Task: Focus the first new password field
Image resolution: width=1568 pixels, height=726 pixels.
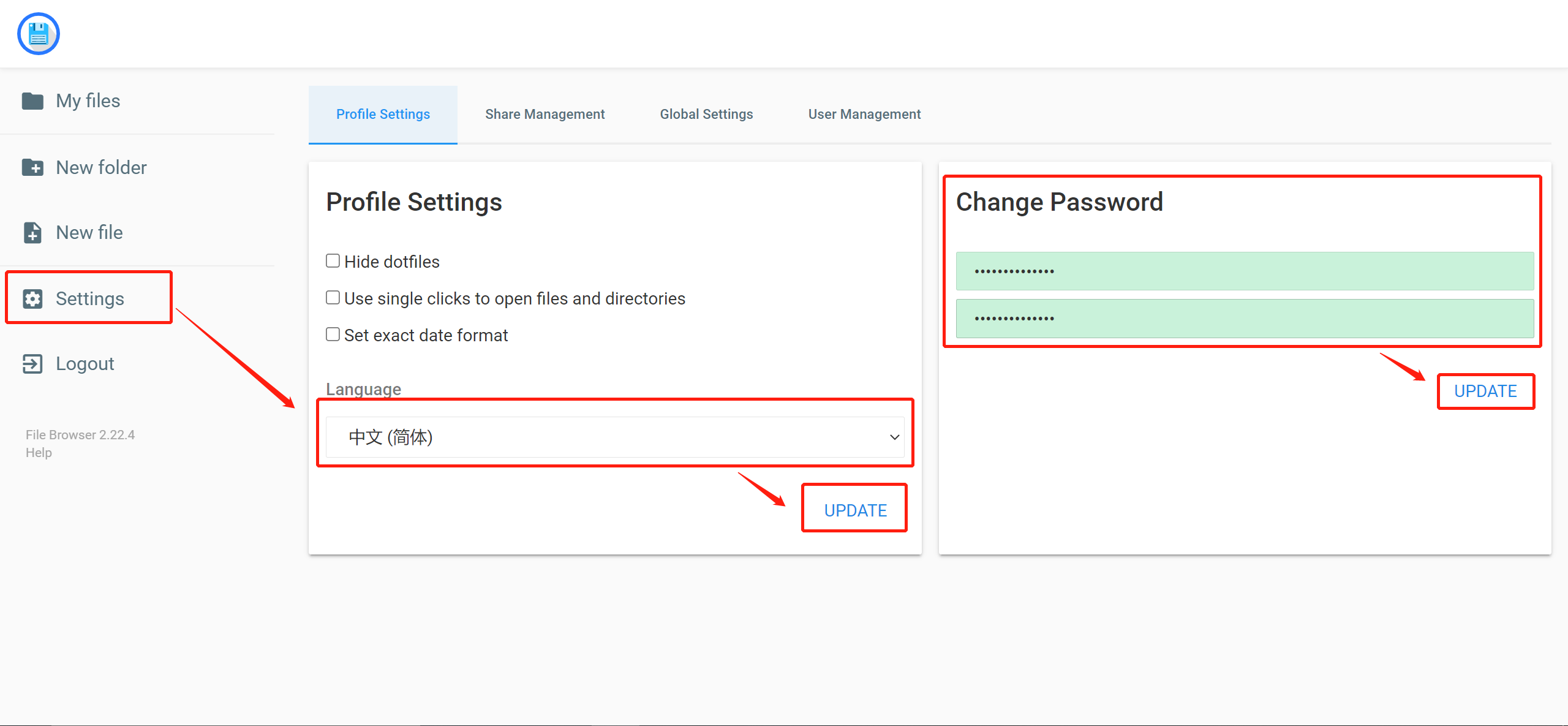Action: tap(1245, 271)
